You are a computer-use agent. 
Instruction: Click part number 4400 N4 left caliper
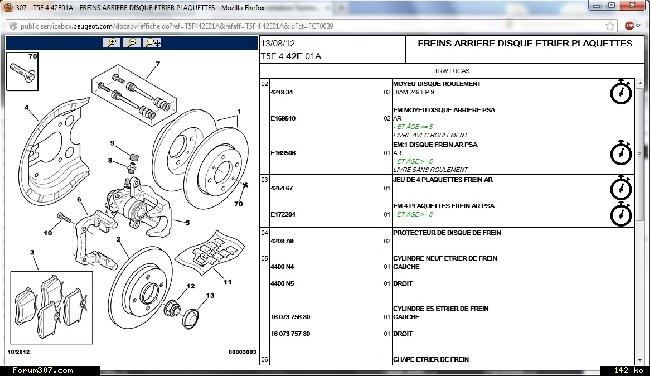point(282,267)
